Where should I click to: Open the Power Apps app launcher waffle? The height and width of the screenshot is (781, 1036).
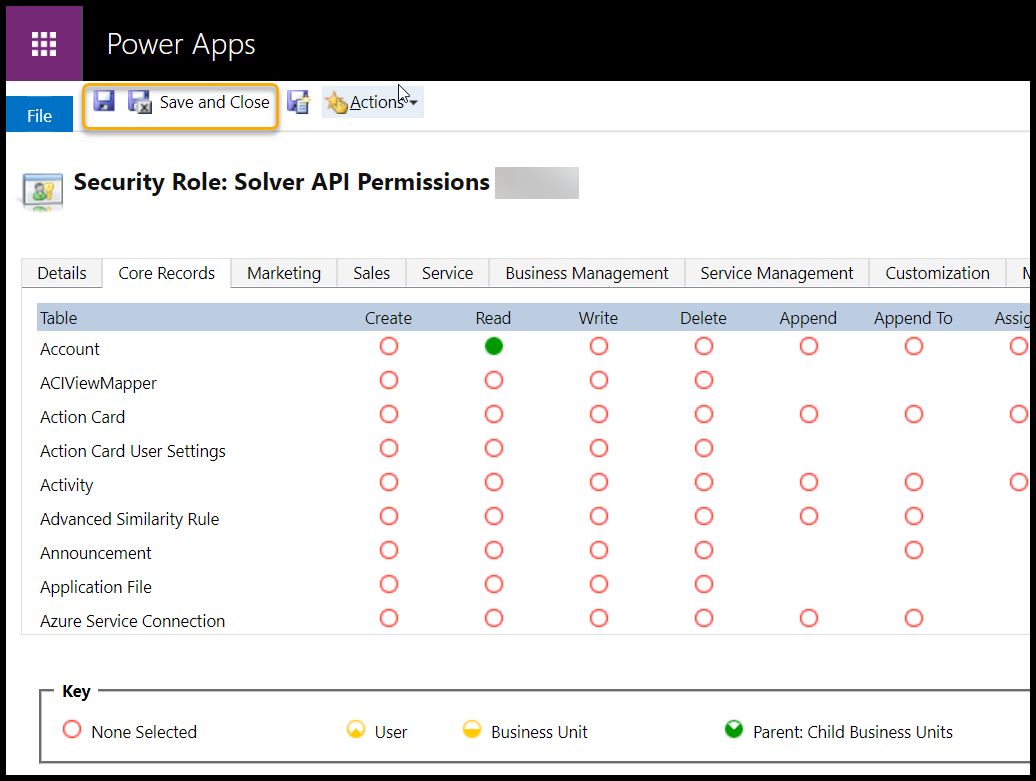pyautogui.click(x=44, y=45)
